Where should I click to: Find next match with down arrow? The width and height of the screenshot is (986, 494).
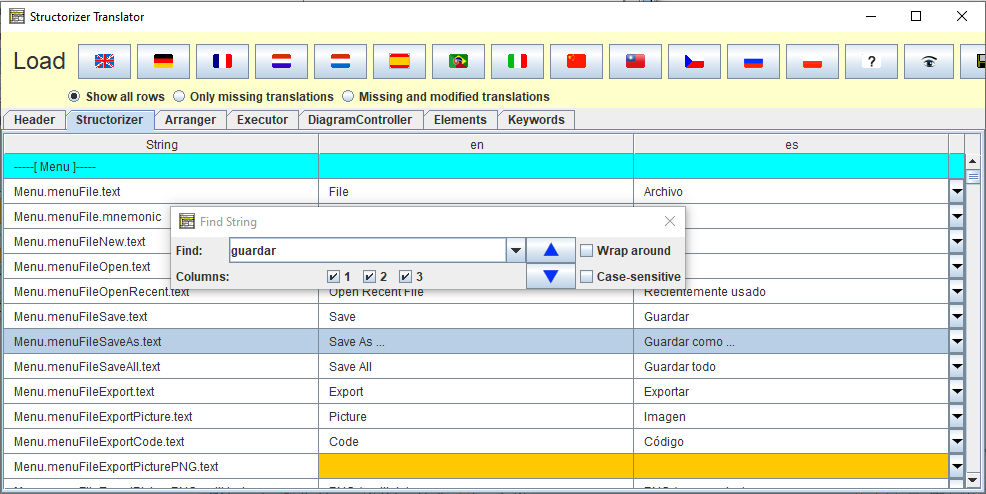click(551, 276)
